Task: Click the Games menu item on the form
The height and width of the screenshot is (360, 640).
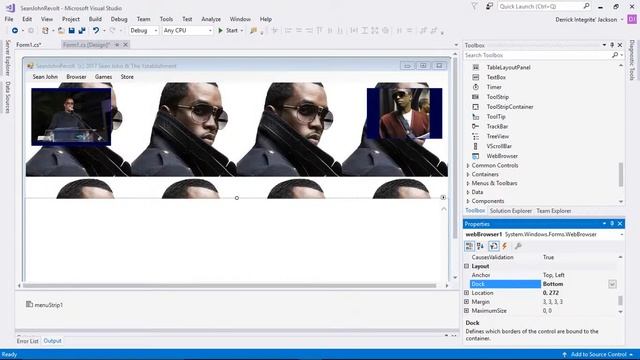Action: pos(103,77)
